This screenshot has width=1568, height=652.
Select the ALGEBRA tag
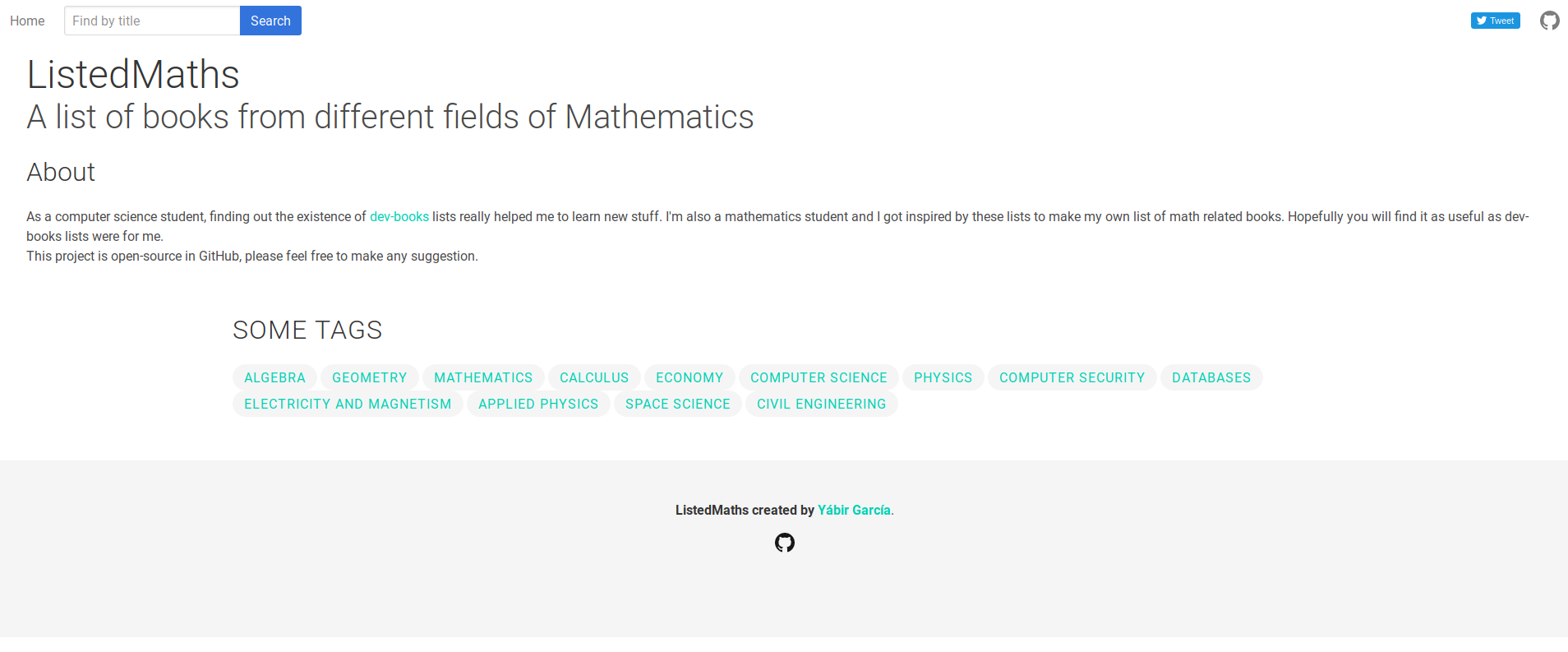pyautogui.click(x=274, y=377)
